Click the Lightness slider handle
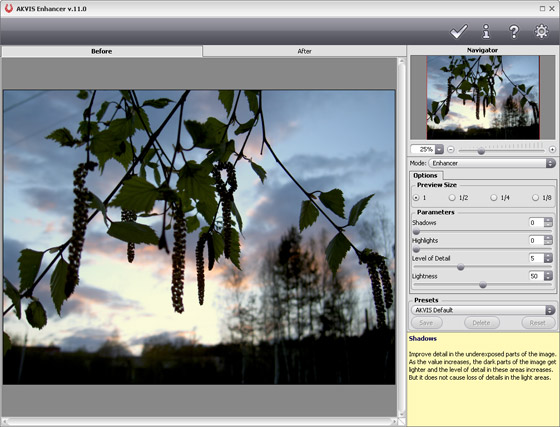560x427 pixels. point(483,285)
